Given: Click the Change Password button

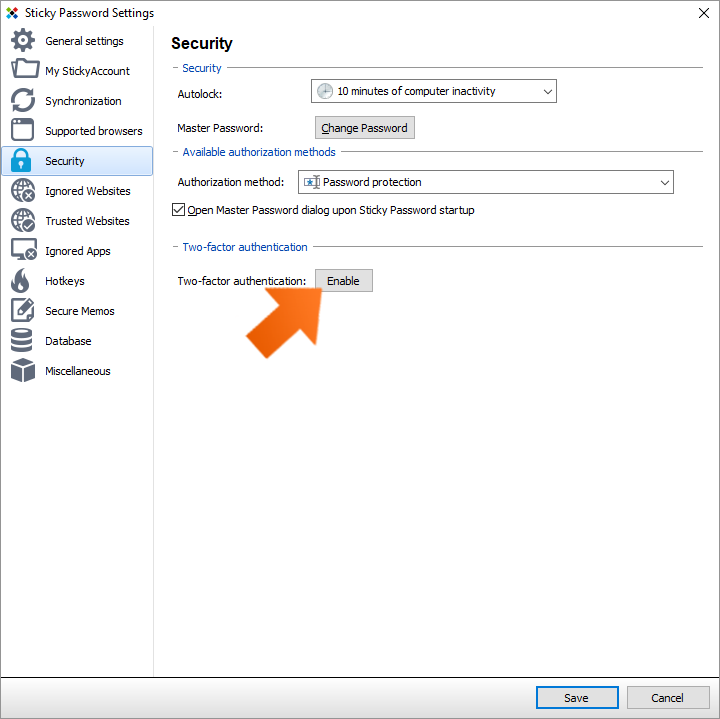Looking at the screenshot, I should [365, 128].
